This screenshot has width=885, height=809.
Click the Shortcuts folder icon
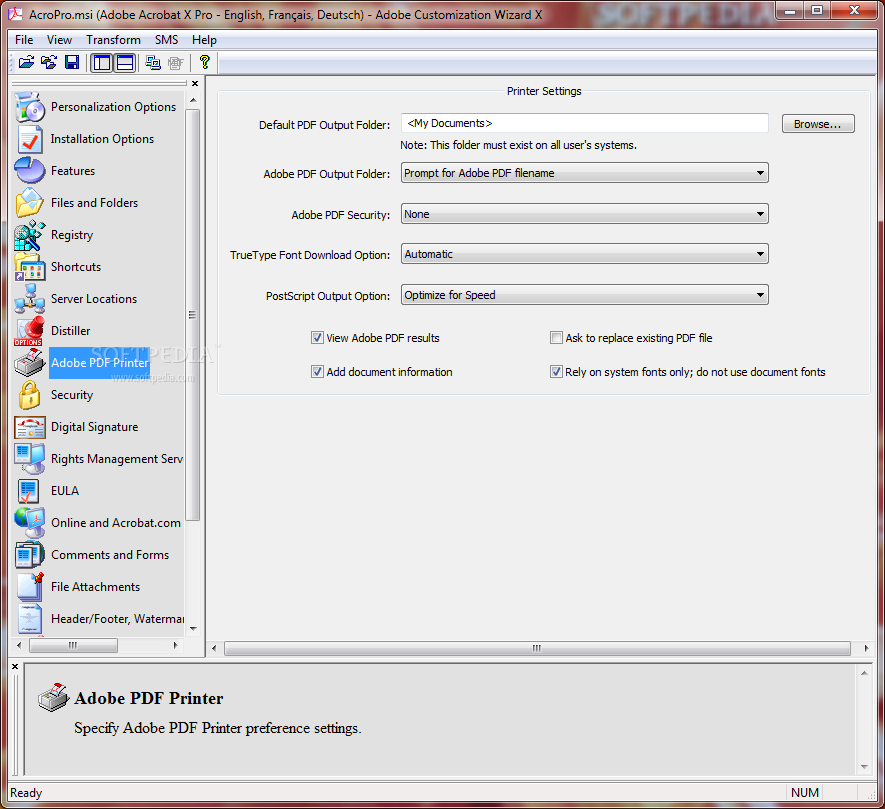click(29, 266)
